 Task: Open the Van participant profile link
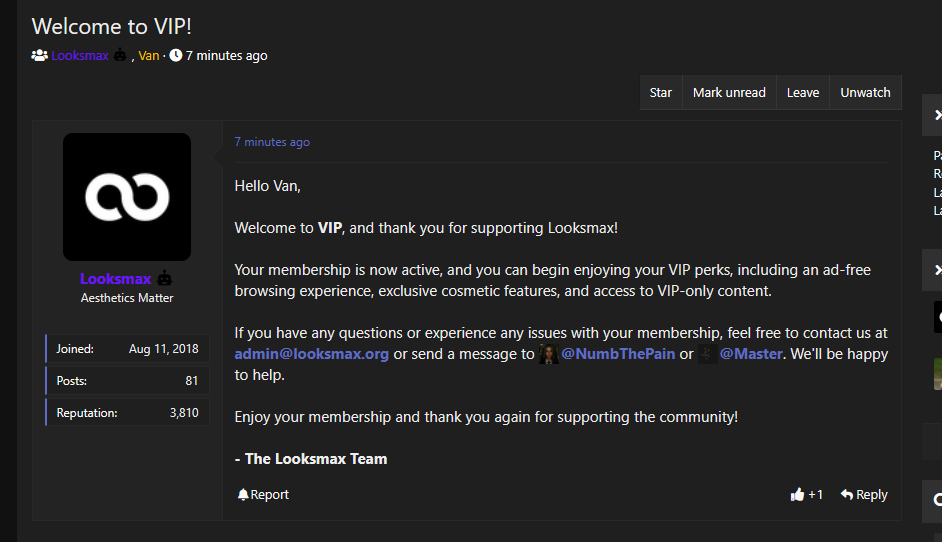148,55
